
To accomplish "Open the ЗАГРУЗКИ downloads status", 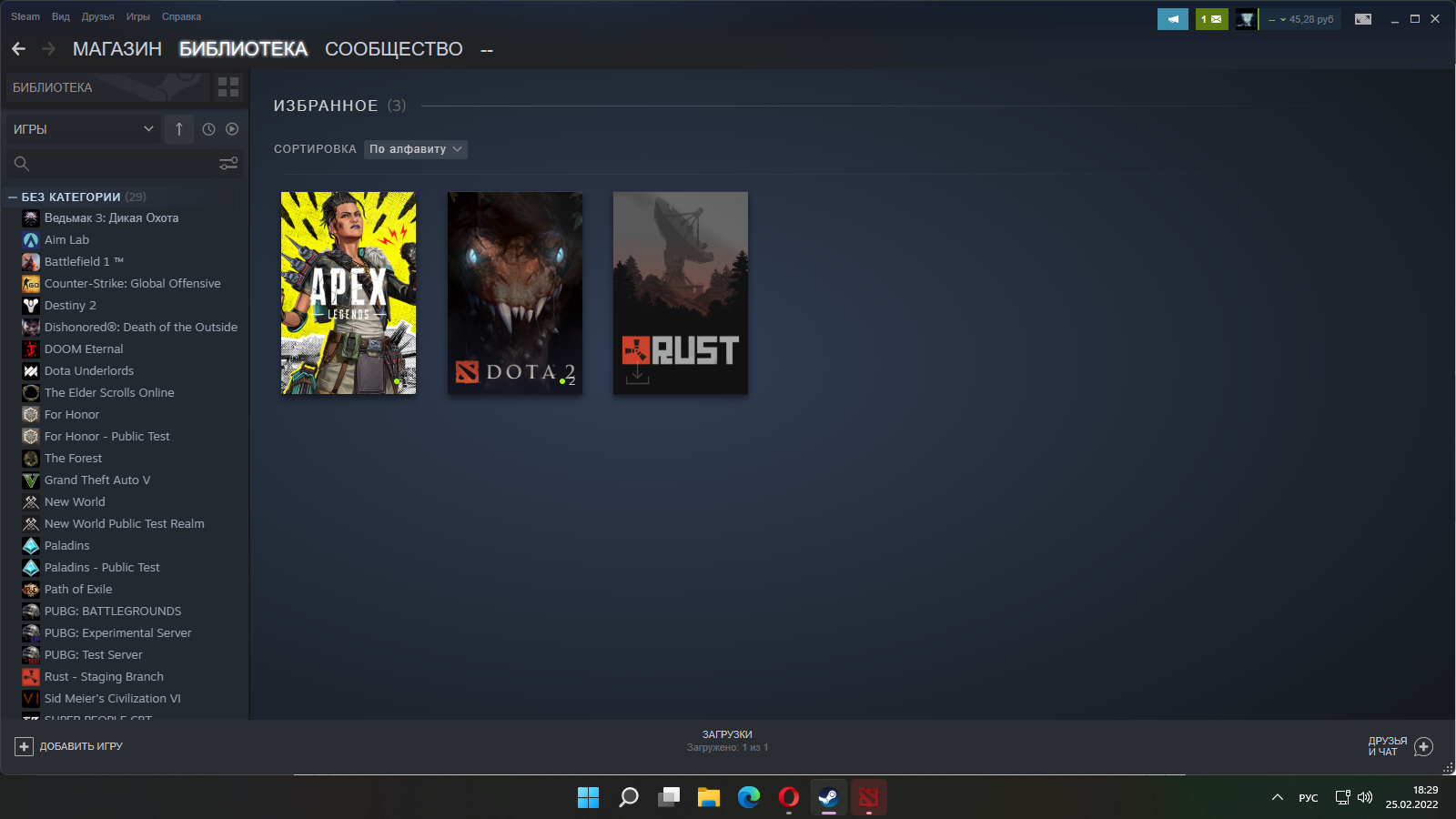I will tap(727, 741).
